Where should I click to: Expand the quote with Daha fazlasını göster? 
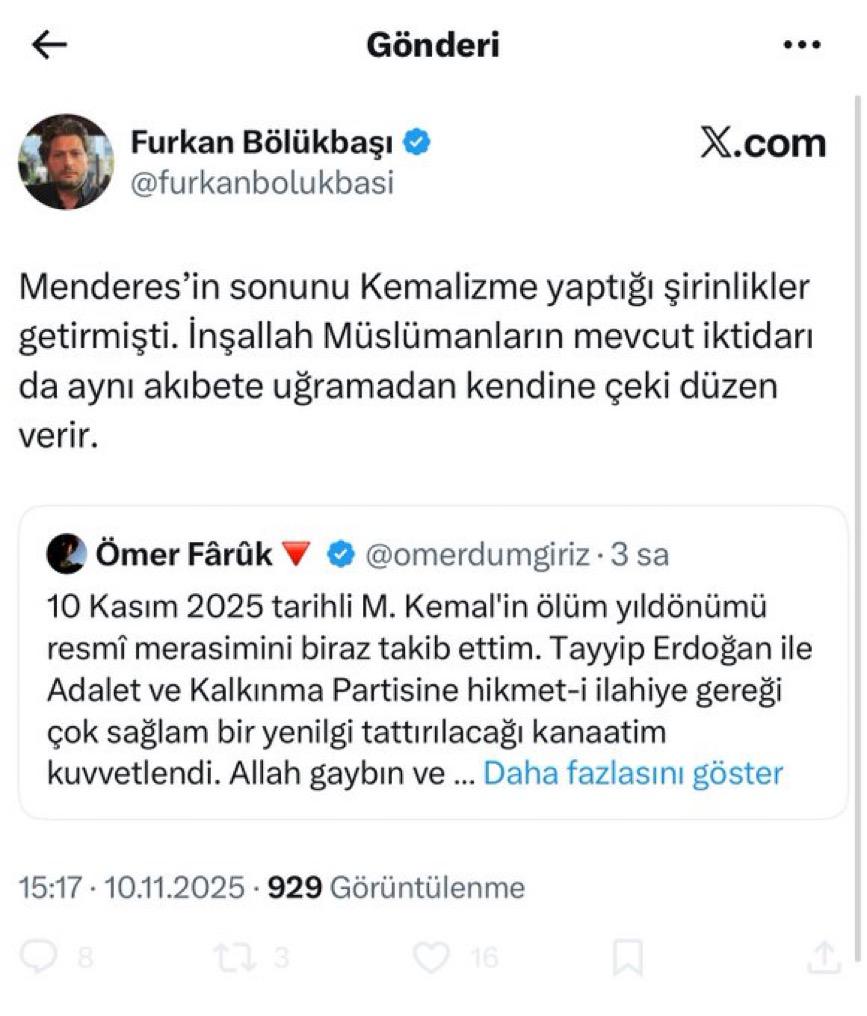(x=632, y=772)
